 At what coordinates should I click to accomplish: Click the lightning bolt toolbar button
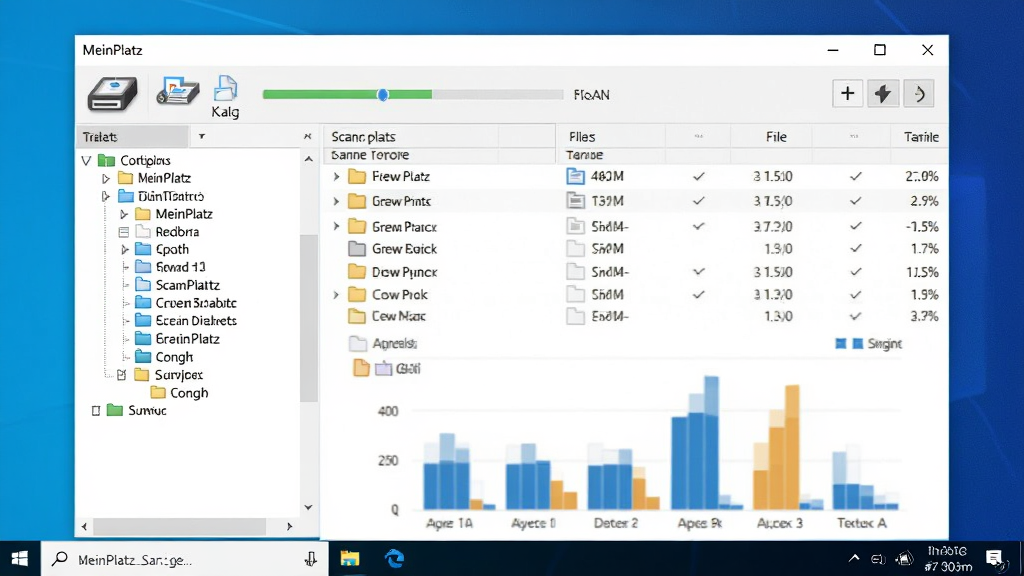(883, 93)
